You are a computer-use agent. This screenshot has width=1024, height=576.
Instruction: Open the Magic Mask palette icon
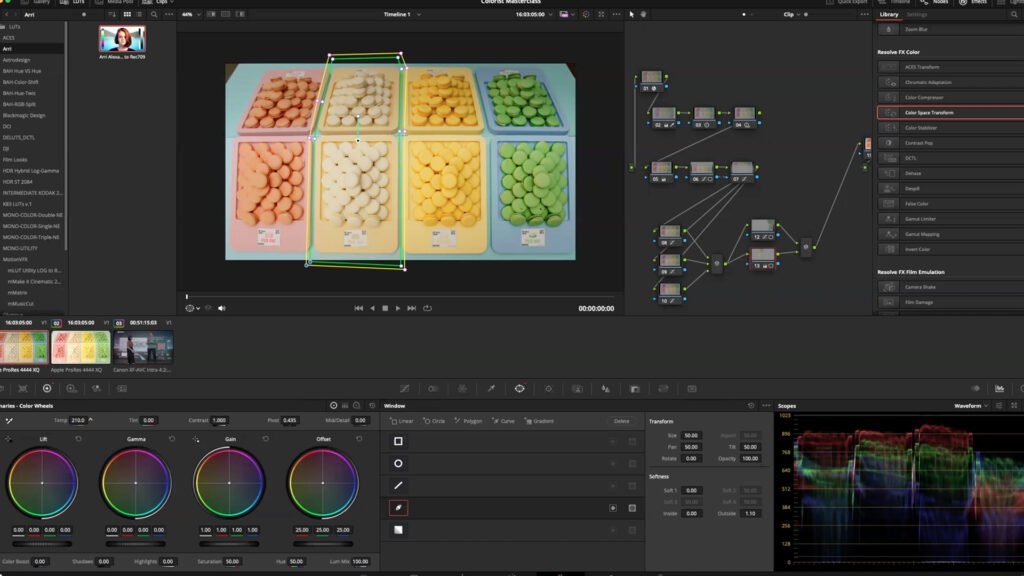[577, 389]
